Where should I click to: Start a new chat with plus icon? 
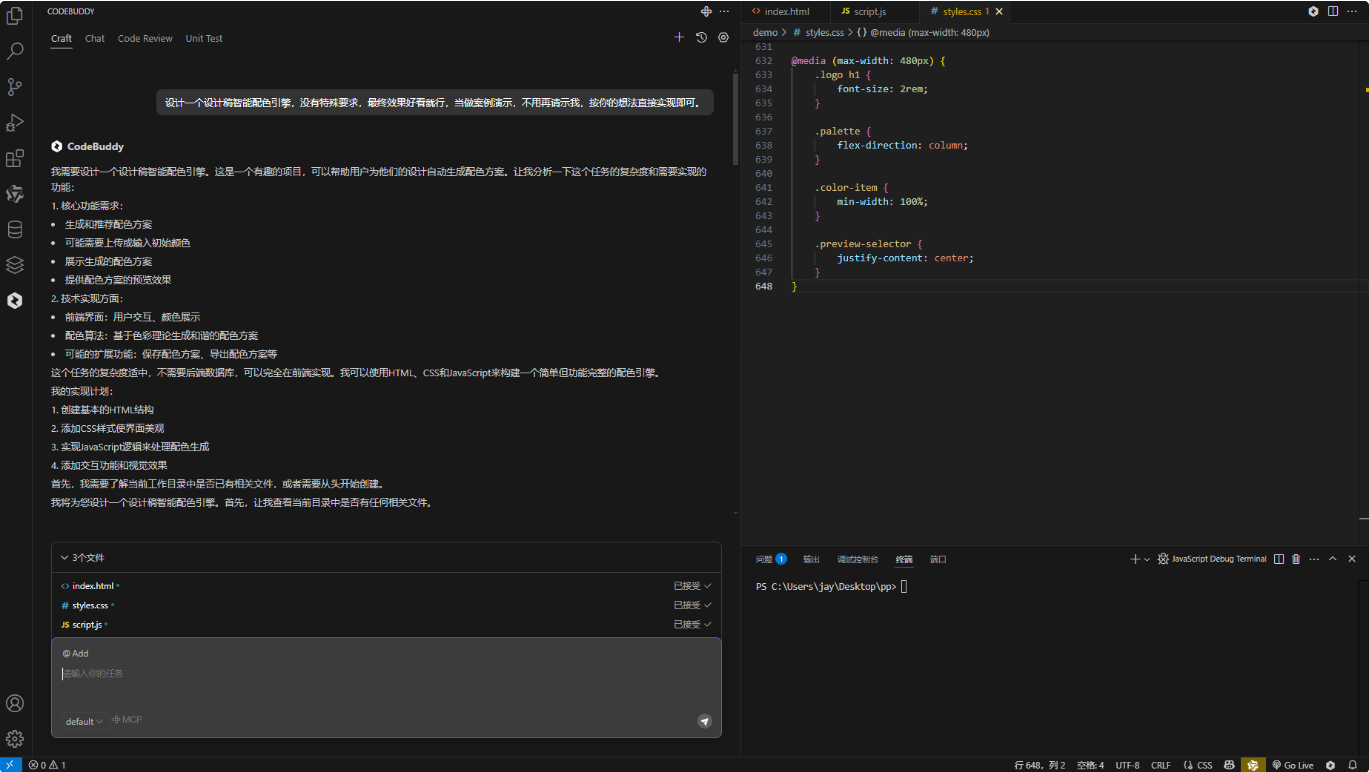coord(679,38)
